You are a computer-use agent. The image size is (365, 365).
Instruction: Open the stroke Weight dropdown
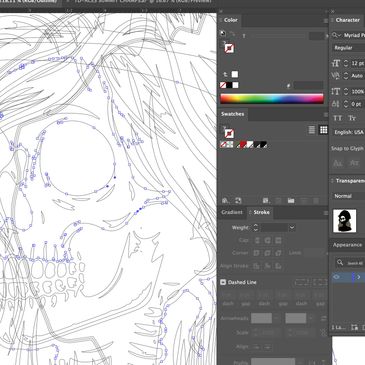click(x=292, y=228)
